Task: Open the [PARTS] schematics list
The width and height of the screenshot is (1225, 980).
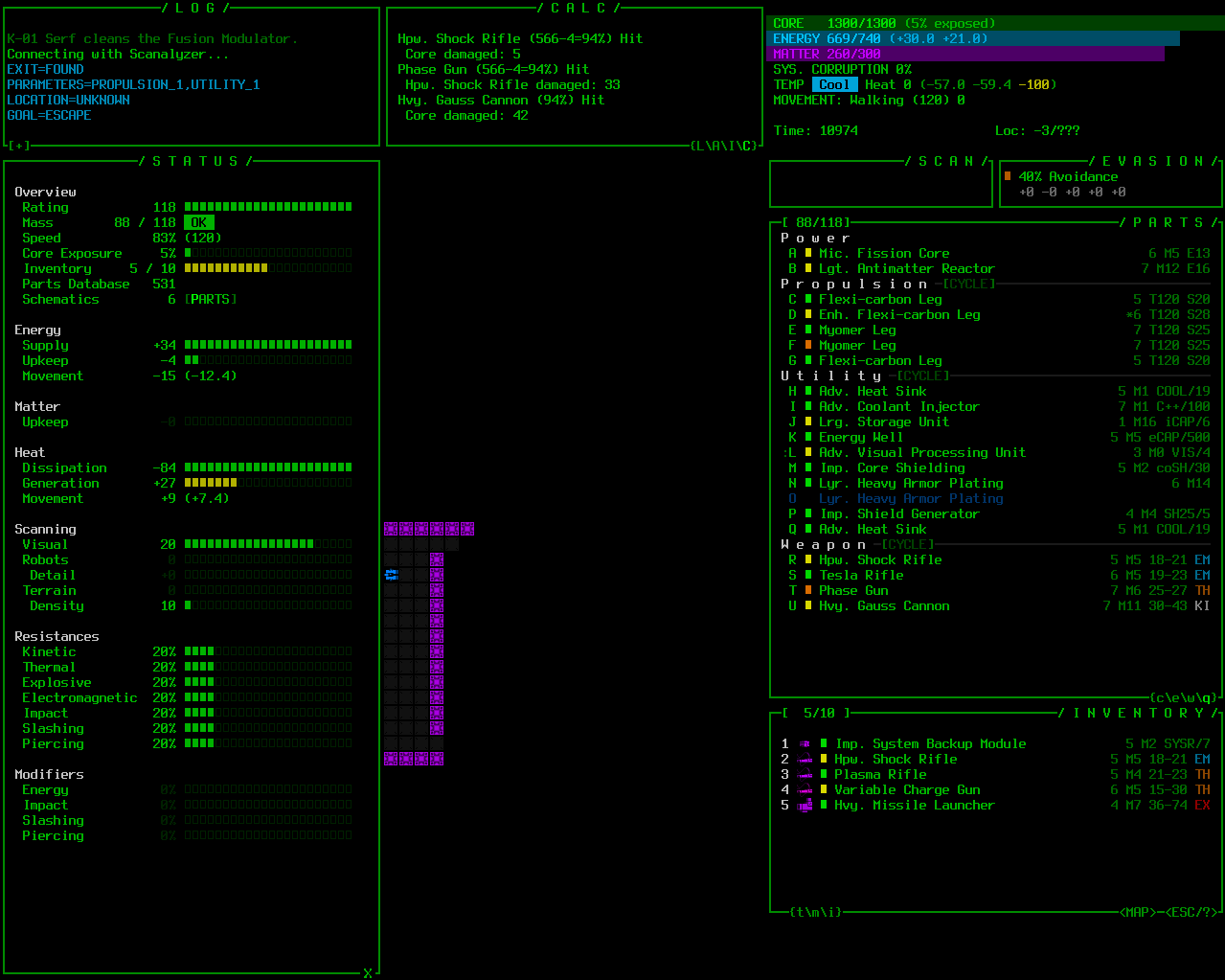Action: click(211, 299)
